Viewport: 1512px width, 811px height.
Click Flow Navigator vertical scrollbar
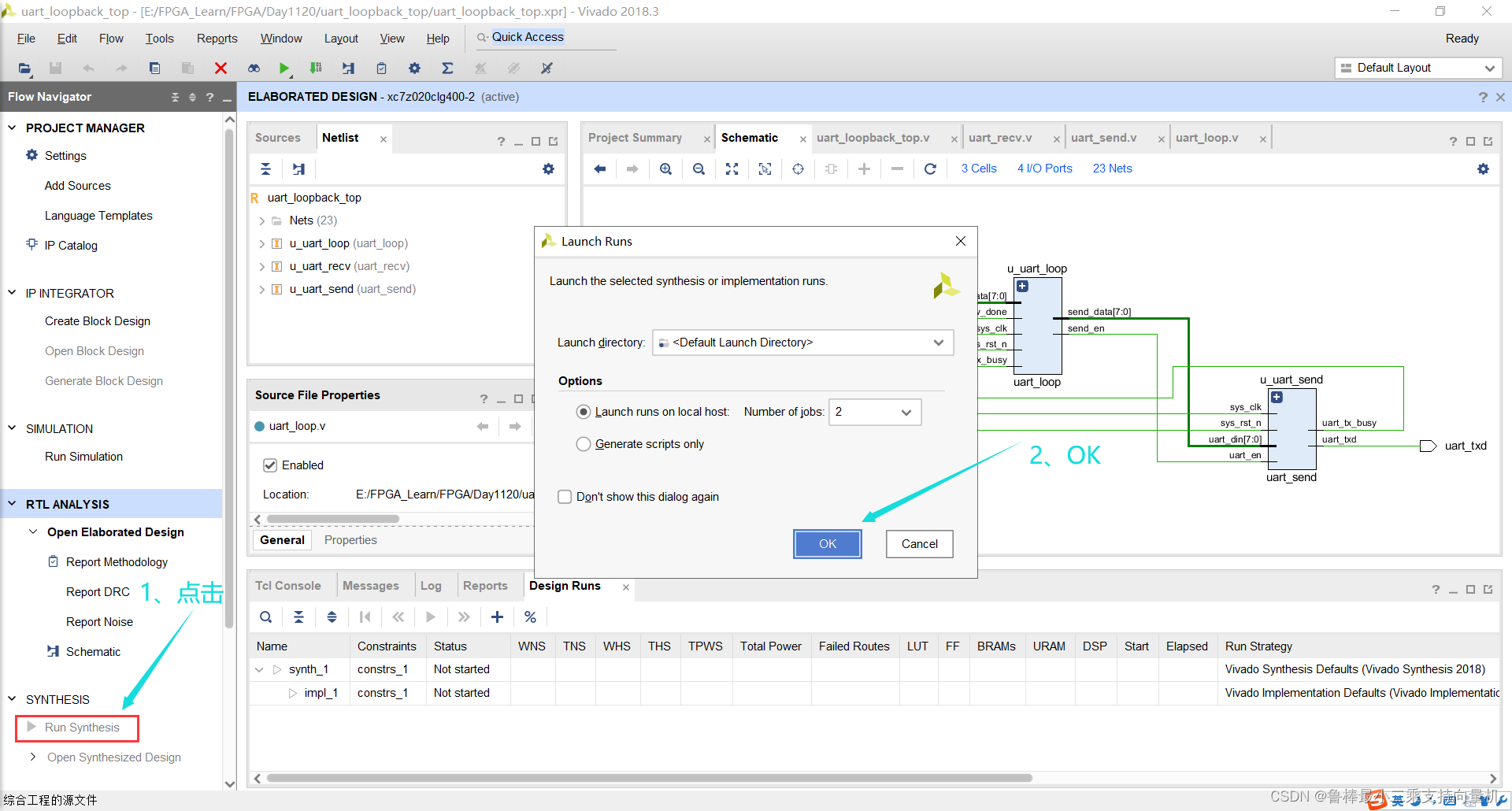(230, 378)
